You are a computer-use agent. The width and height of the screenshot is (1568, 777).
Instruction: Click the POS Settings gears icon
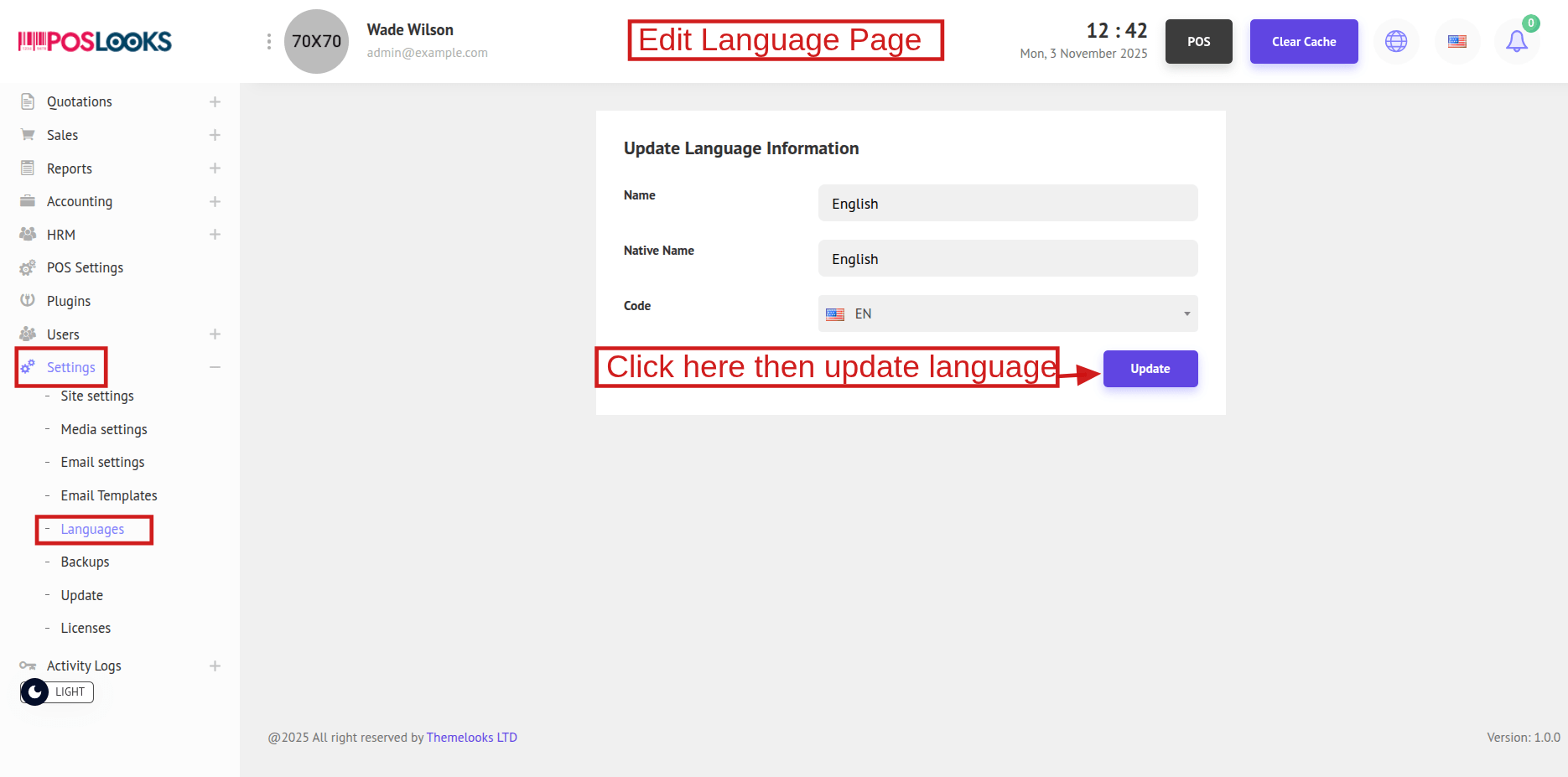[x=28, y=267]
